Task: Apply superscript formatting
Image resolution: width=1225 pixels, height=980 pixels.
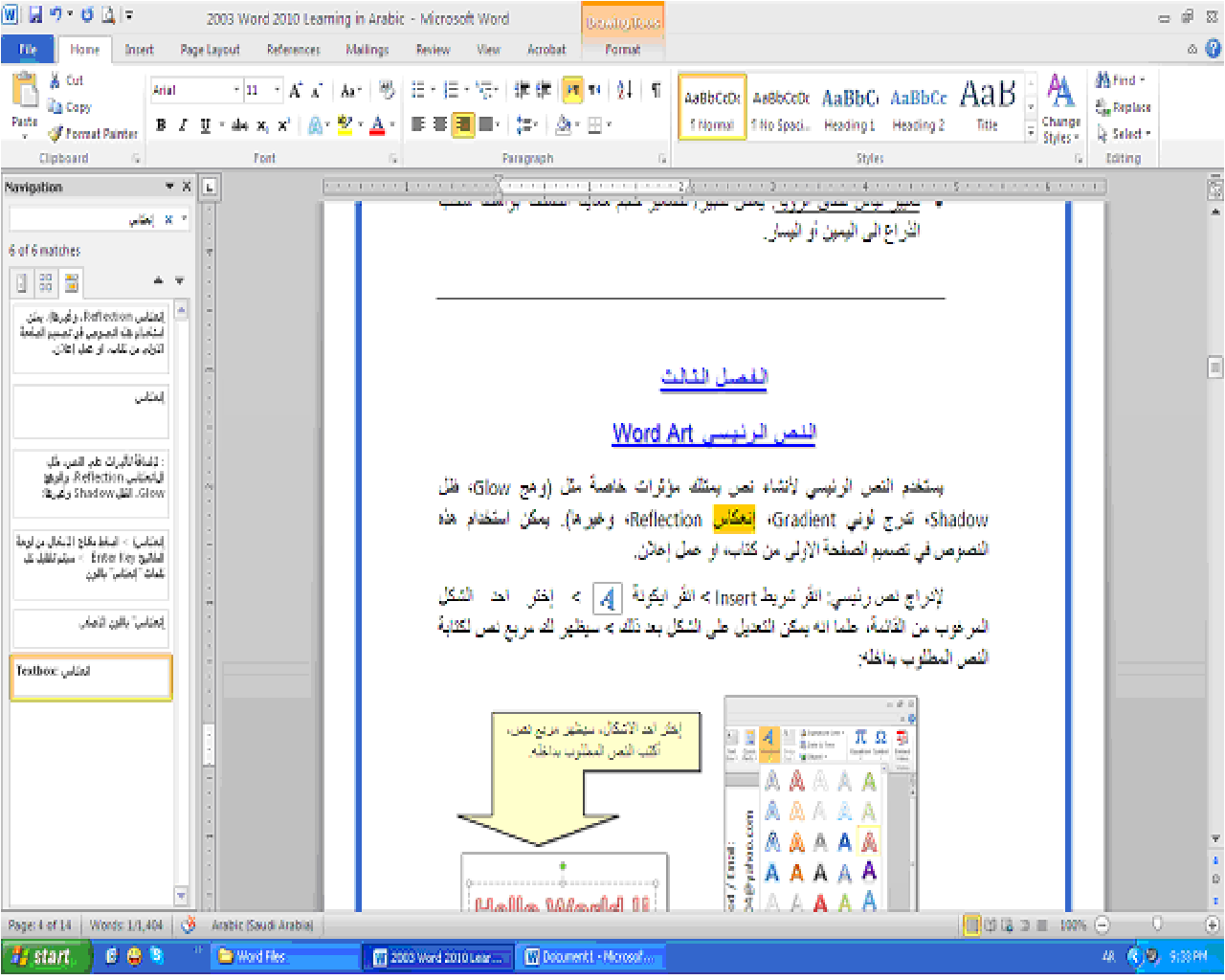Action: pos(283,124)
